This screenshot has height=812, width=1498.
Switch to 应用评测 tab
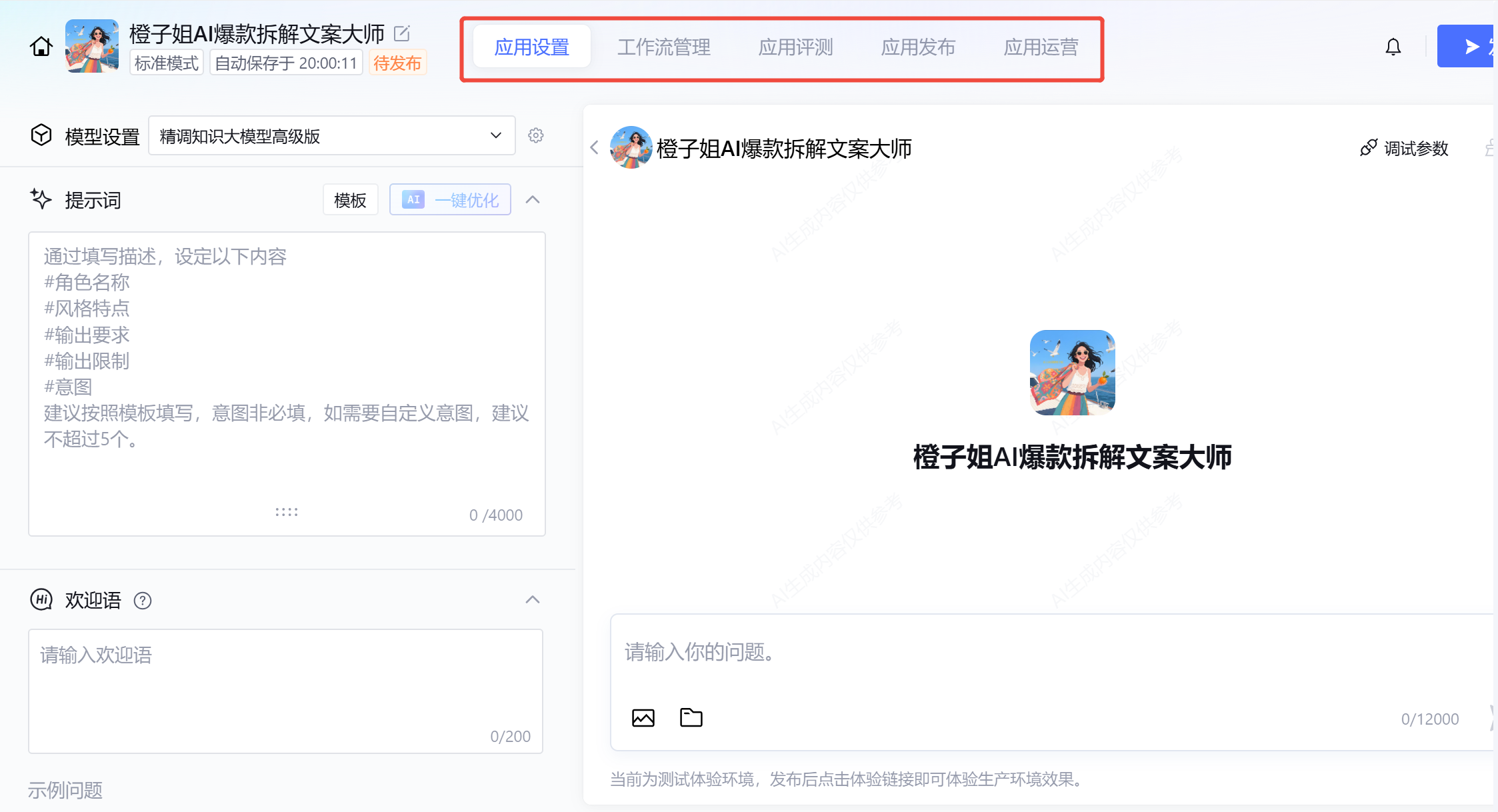(x=795, y=47)
